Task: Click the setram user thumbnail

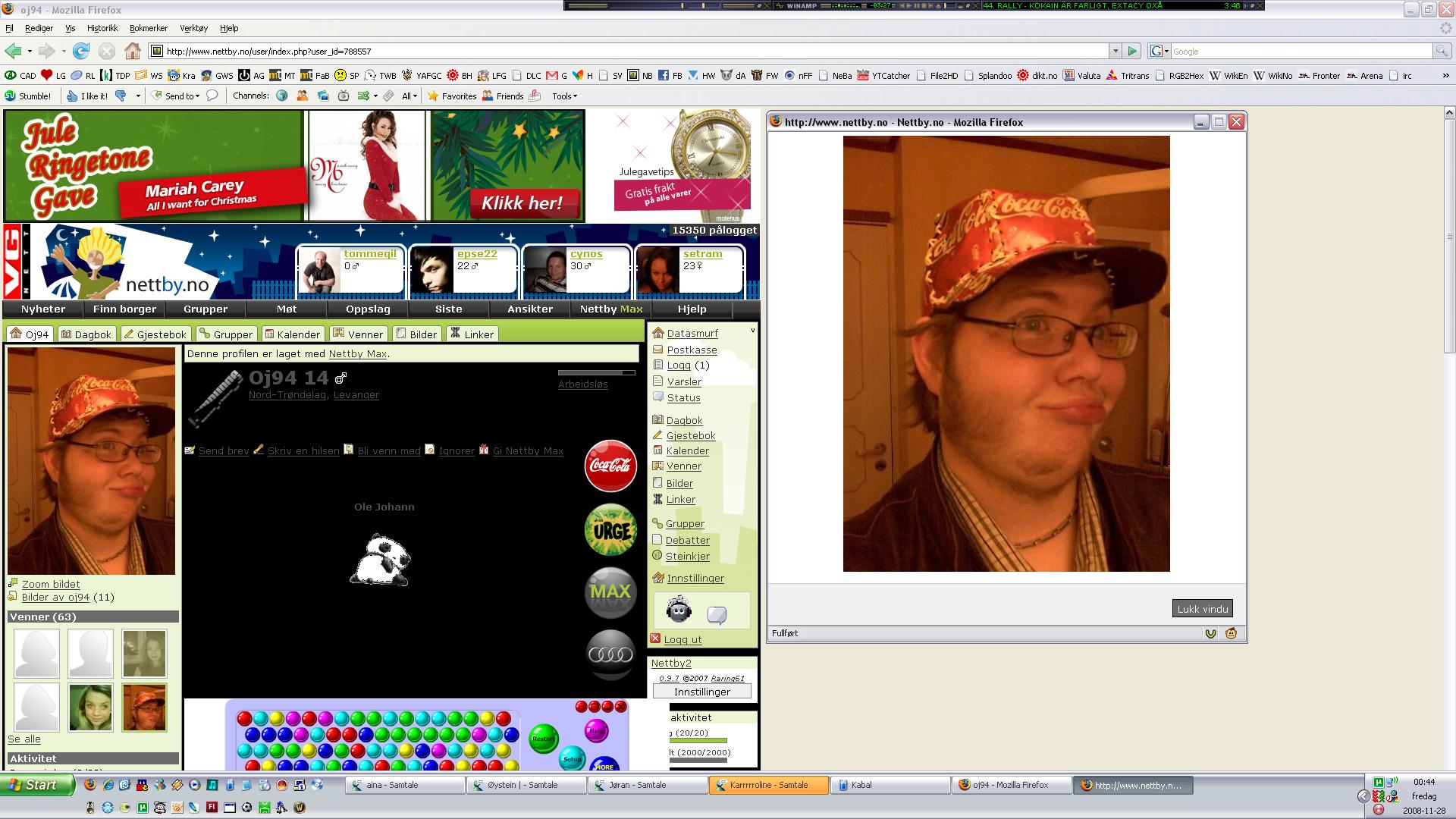Action: tap(657, 271)
